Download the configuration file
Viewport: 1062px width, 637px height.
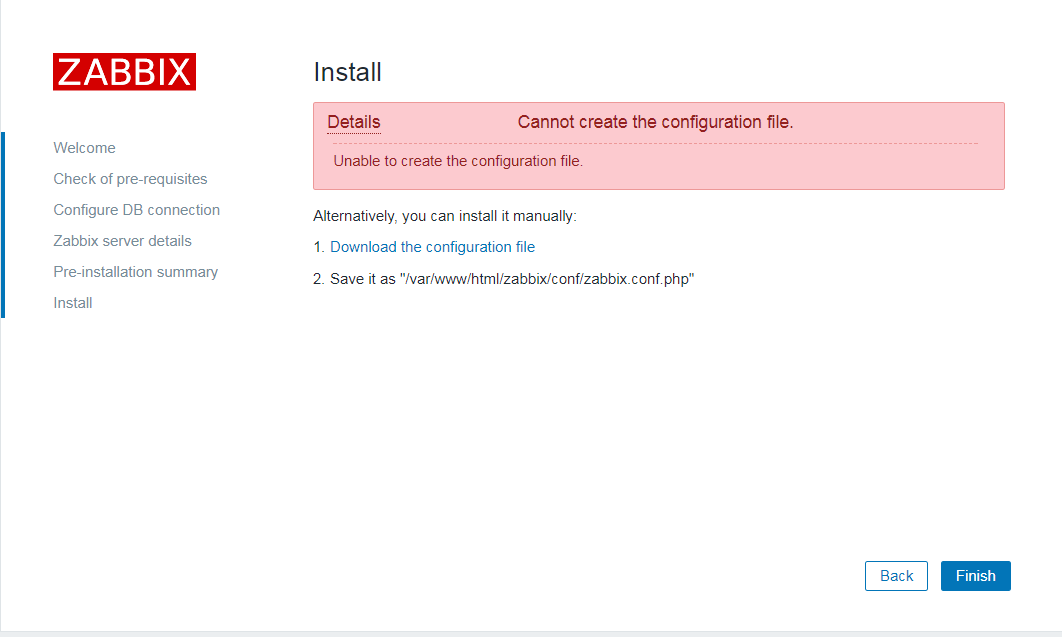[432, 247]
